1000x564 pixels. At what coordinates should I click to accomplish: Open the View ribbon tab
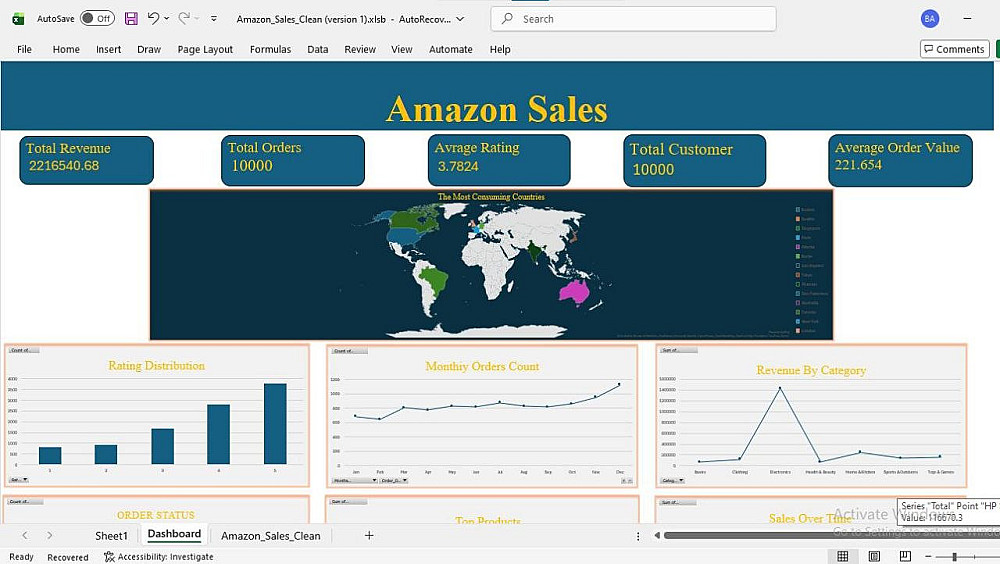[402, 49]
